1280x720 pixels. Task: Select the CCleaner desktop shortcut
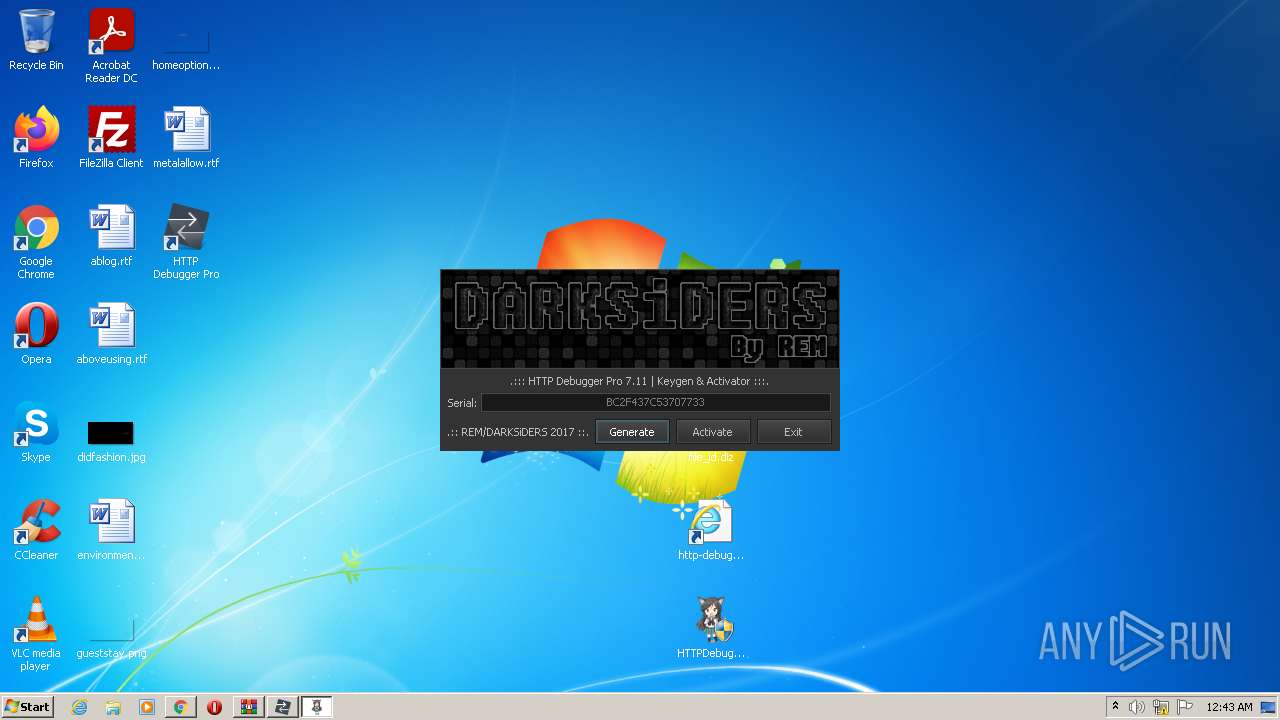coord(36,530)
